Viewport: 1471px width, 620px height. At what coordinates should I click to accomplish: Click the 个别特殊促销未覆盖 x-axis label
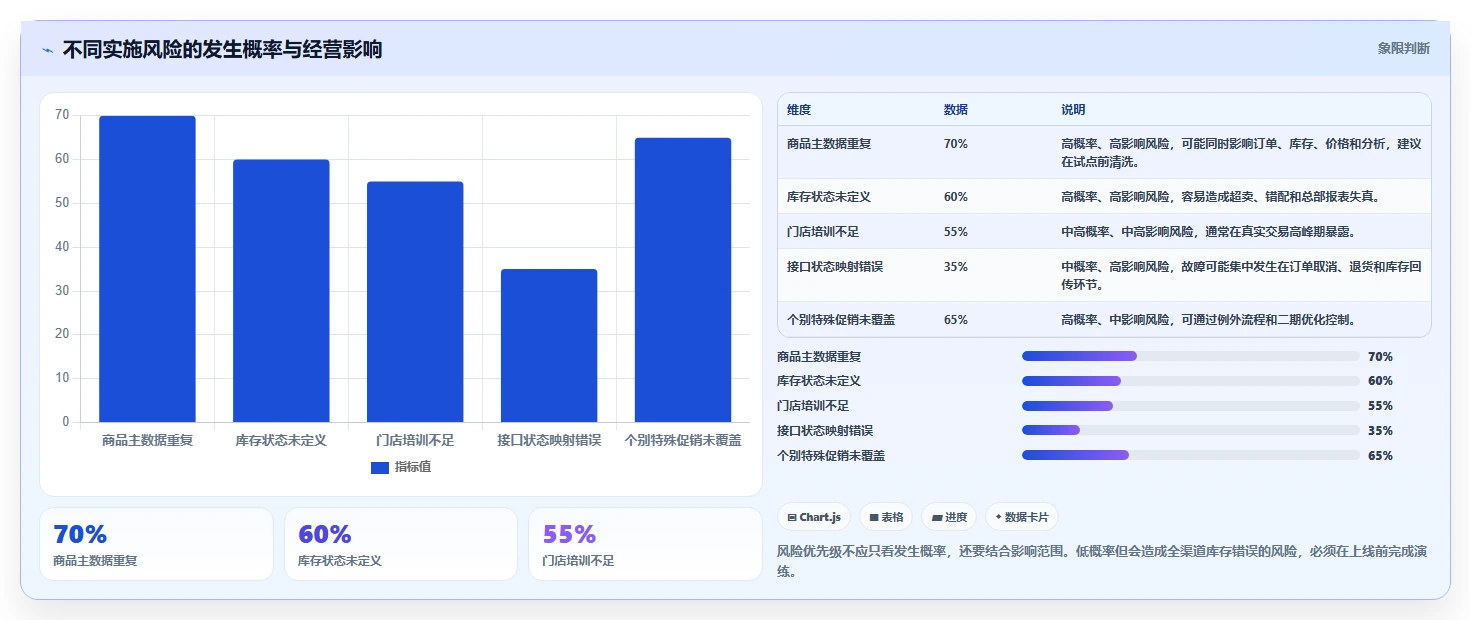point(683,440)
